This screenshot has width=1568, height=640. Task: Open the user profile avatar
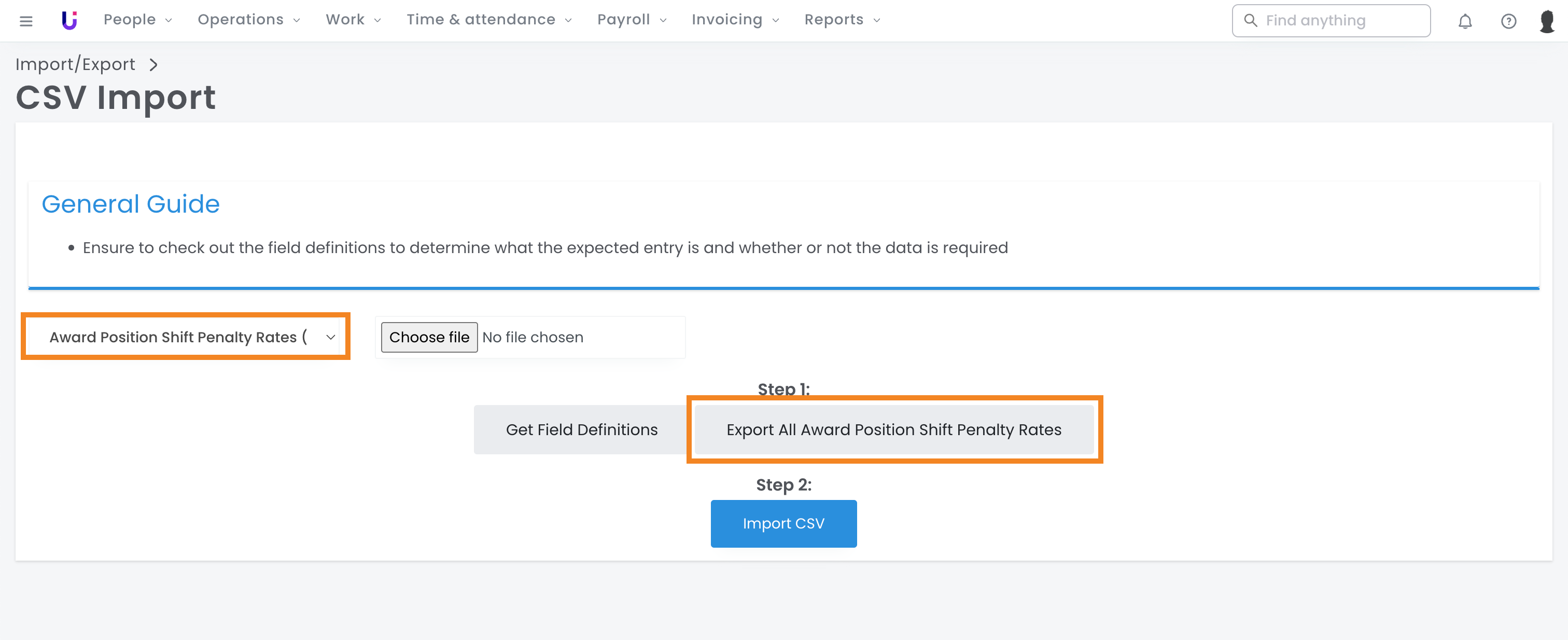click(1547, 21)
